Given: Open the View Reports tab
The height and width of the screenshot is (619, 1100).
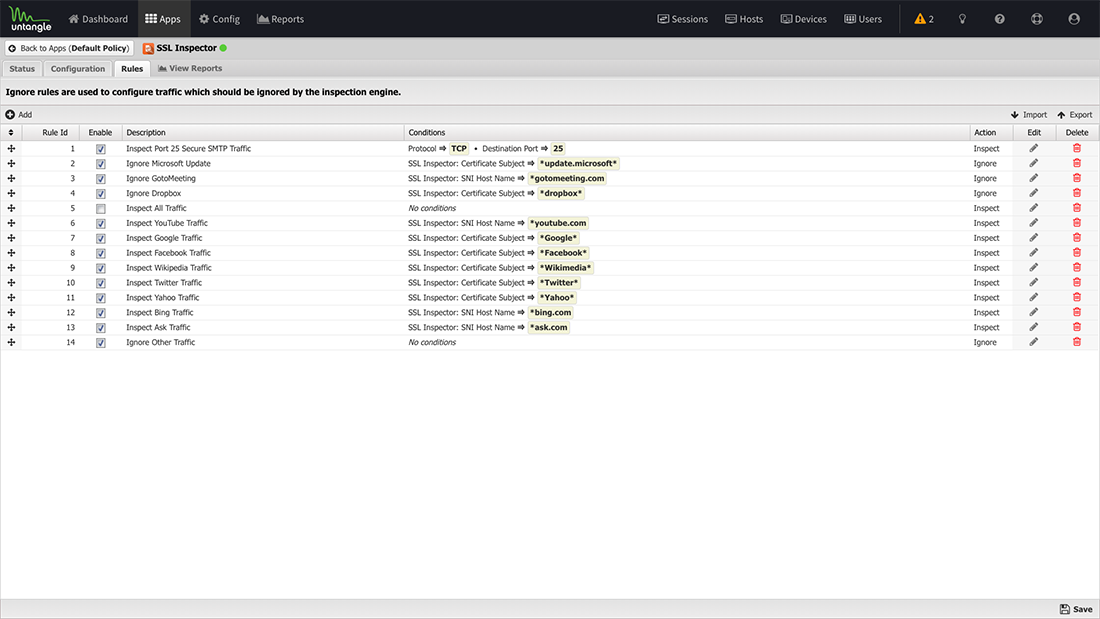Looking at the screenshot, I should click(190, 68).
